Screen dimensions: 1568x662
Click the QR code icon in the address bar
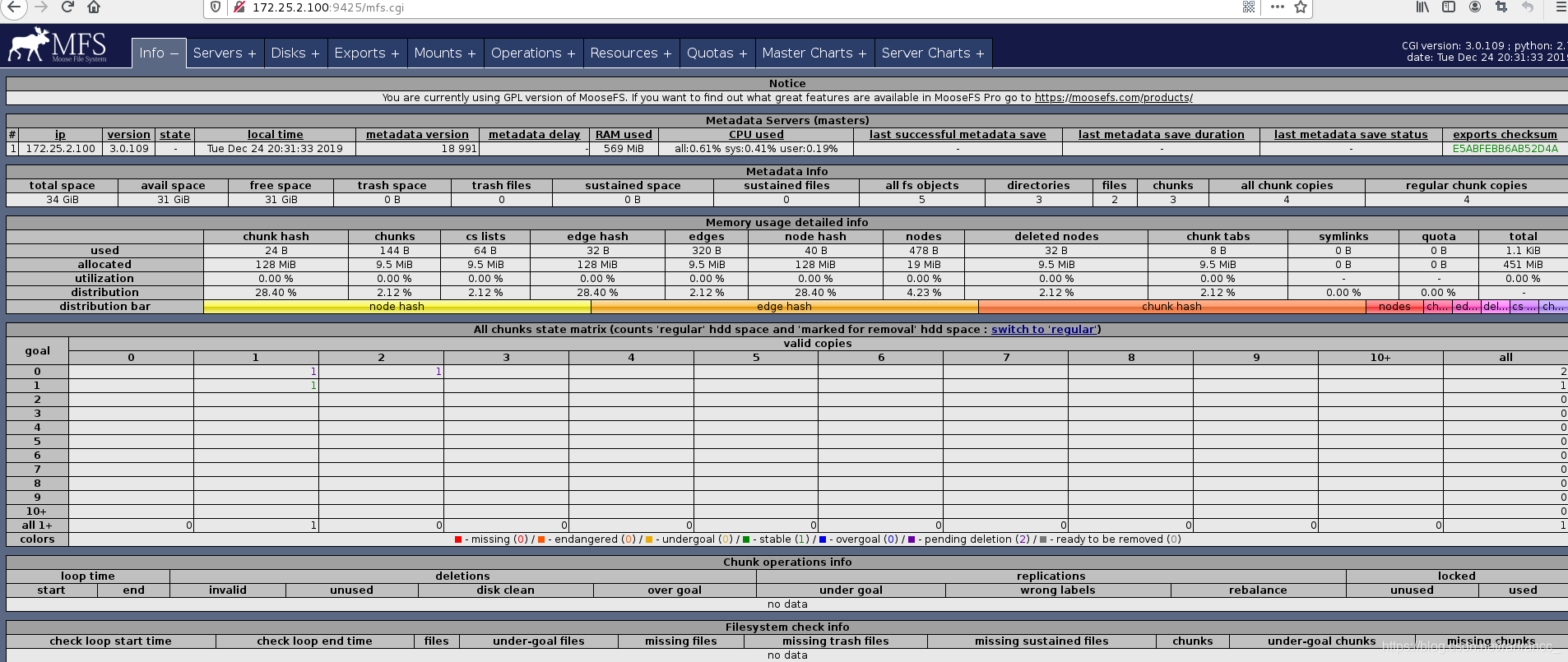[x=1248, y=7]
